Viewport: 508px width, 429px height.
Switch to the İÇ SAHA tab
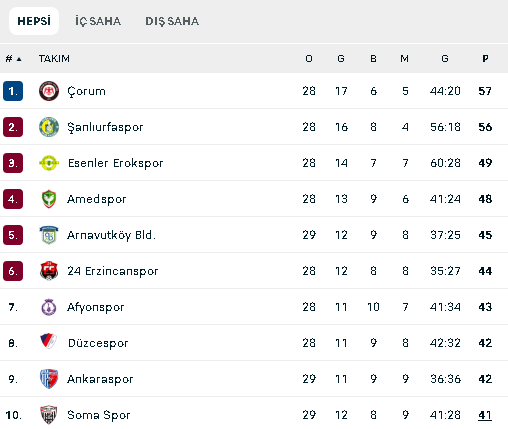click(98, 21)
